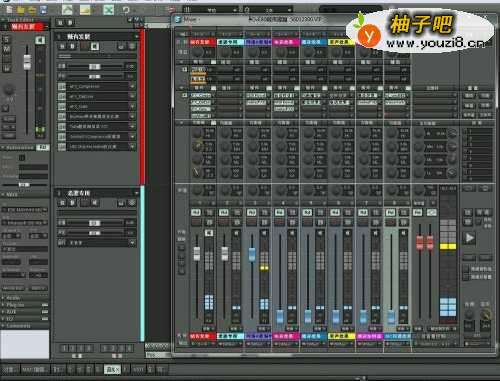The image size is (500, 381).
Task: Click the fader handle of the cyan mixer channel
Action: (x=225, y=254)
